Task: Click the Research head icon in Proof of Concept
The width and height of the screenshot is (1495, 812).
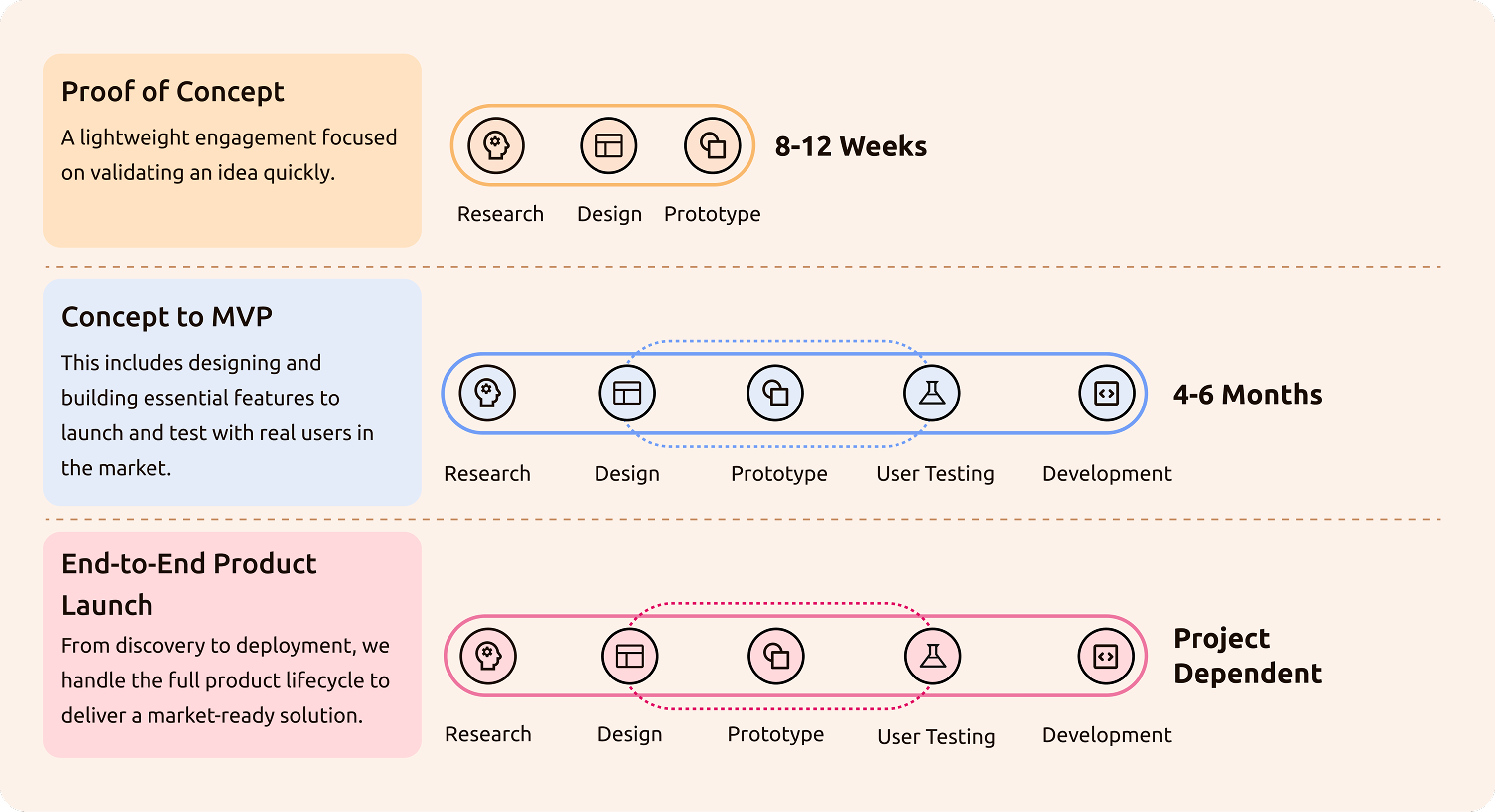Action: pos(496,145)
